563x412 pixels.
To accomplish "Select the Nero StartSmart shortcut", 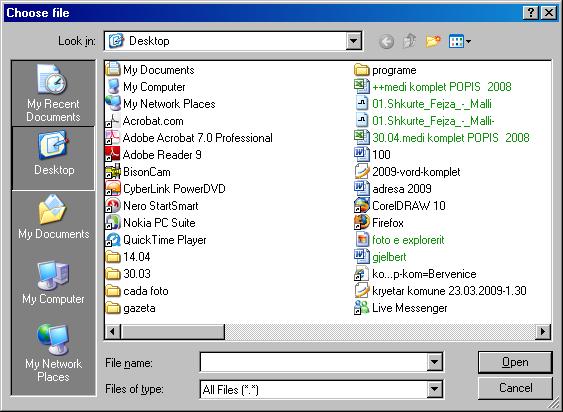I will coord(152,206).
